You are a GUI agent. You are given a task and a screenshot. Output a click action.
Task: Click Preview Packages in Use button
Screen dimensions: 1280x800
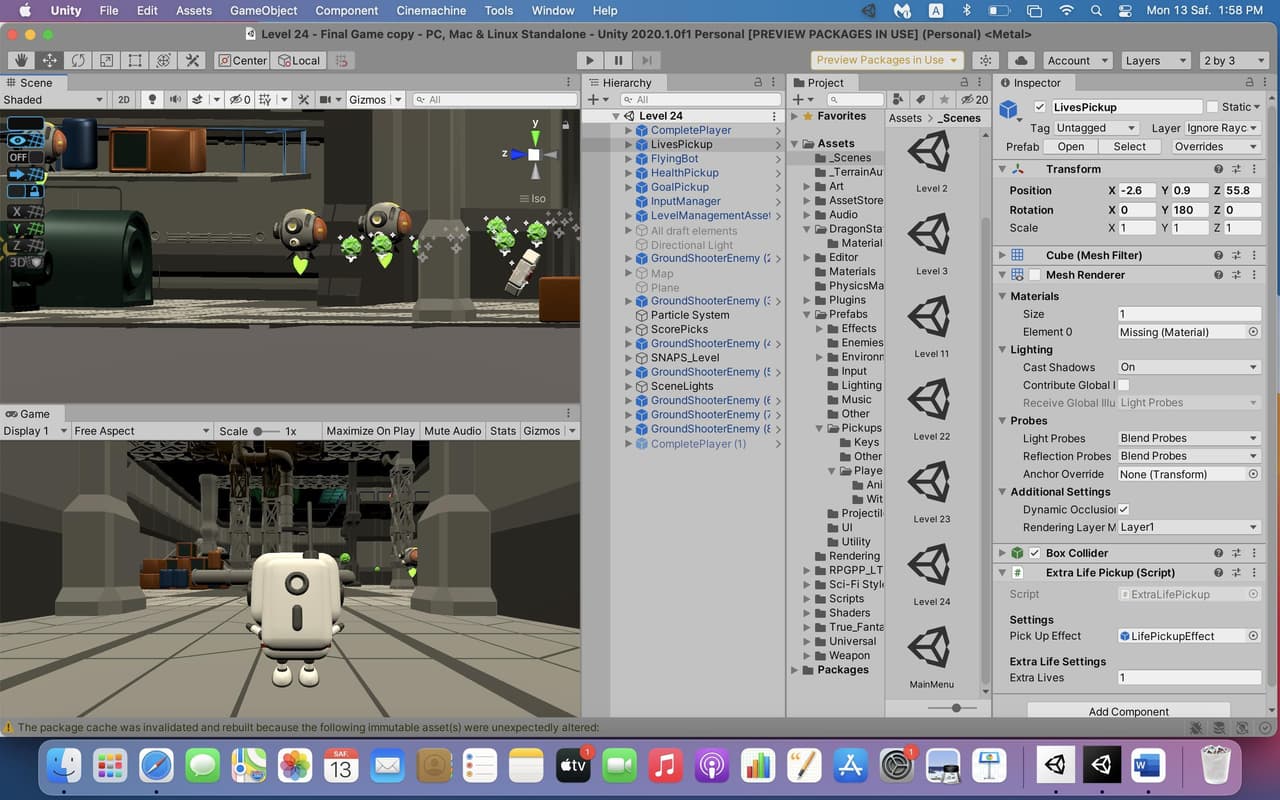[x=887, y=60]
